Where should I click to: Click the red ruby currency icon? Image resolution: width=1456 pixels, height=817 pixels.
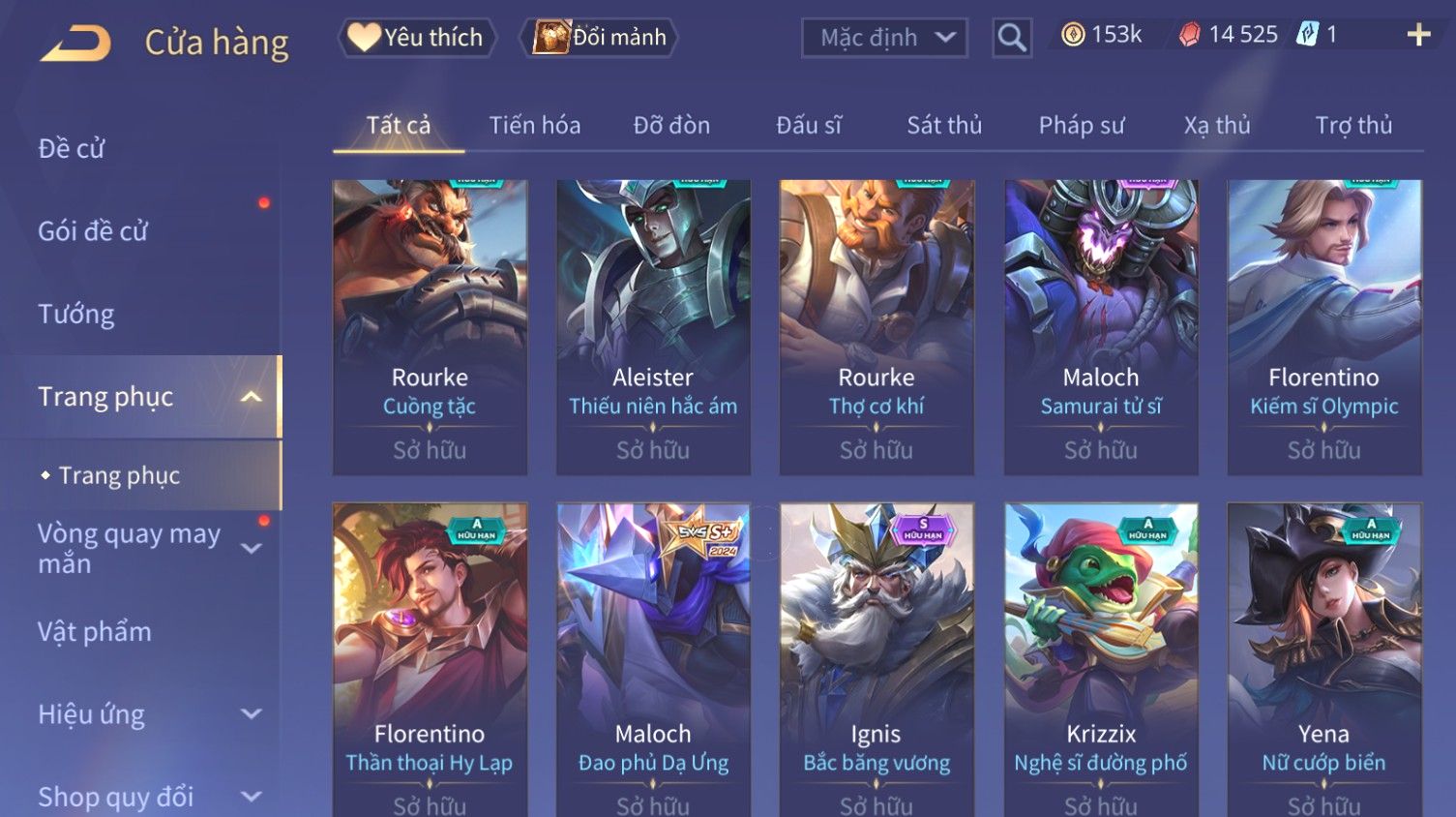tap(1190, 35)
